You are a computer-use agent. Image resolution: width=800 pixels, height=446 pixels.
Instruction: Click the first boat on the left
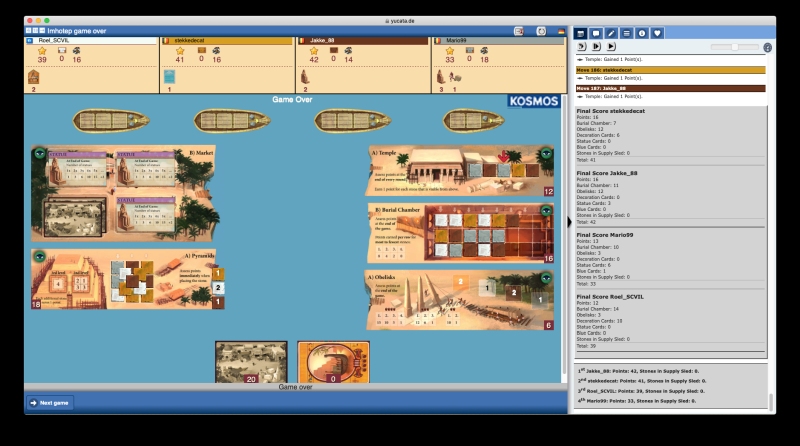point(111,121)
